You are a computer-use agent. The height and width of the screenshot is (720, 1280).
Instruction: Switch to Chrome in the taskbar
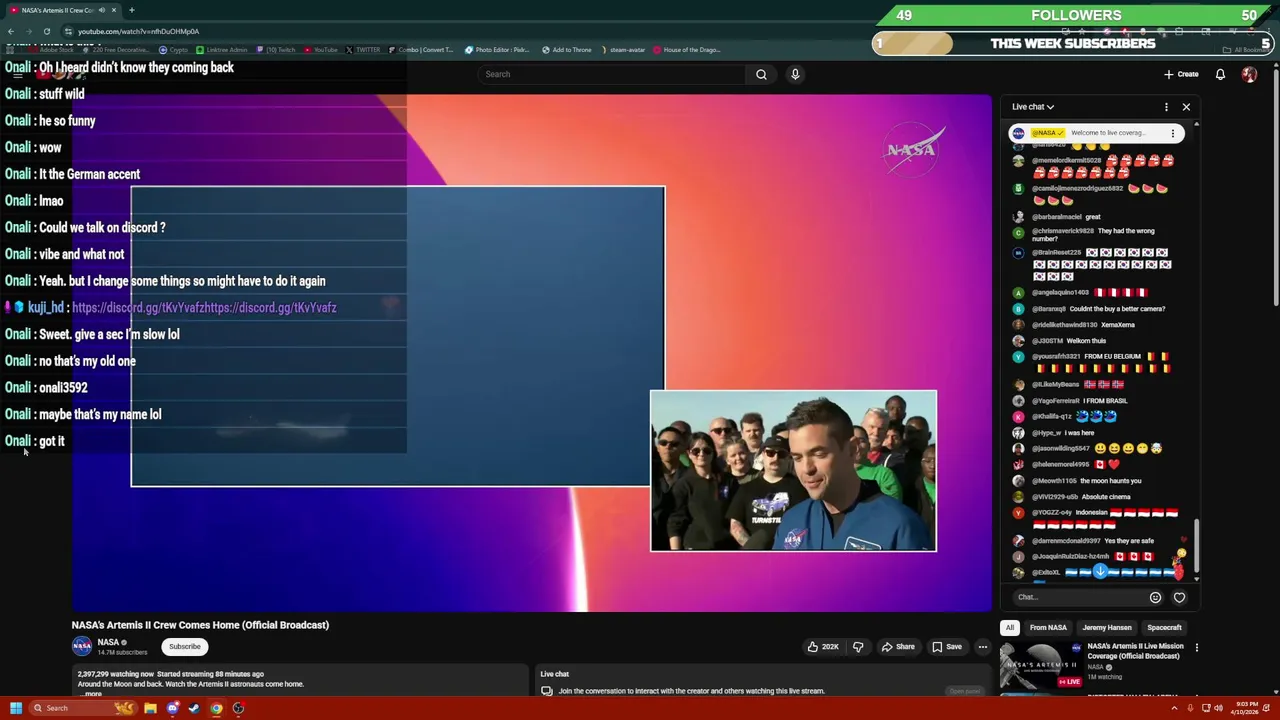pos(216,708)
